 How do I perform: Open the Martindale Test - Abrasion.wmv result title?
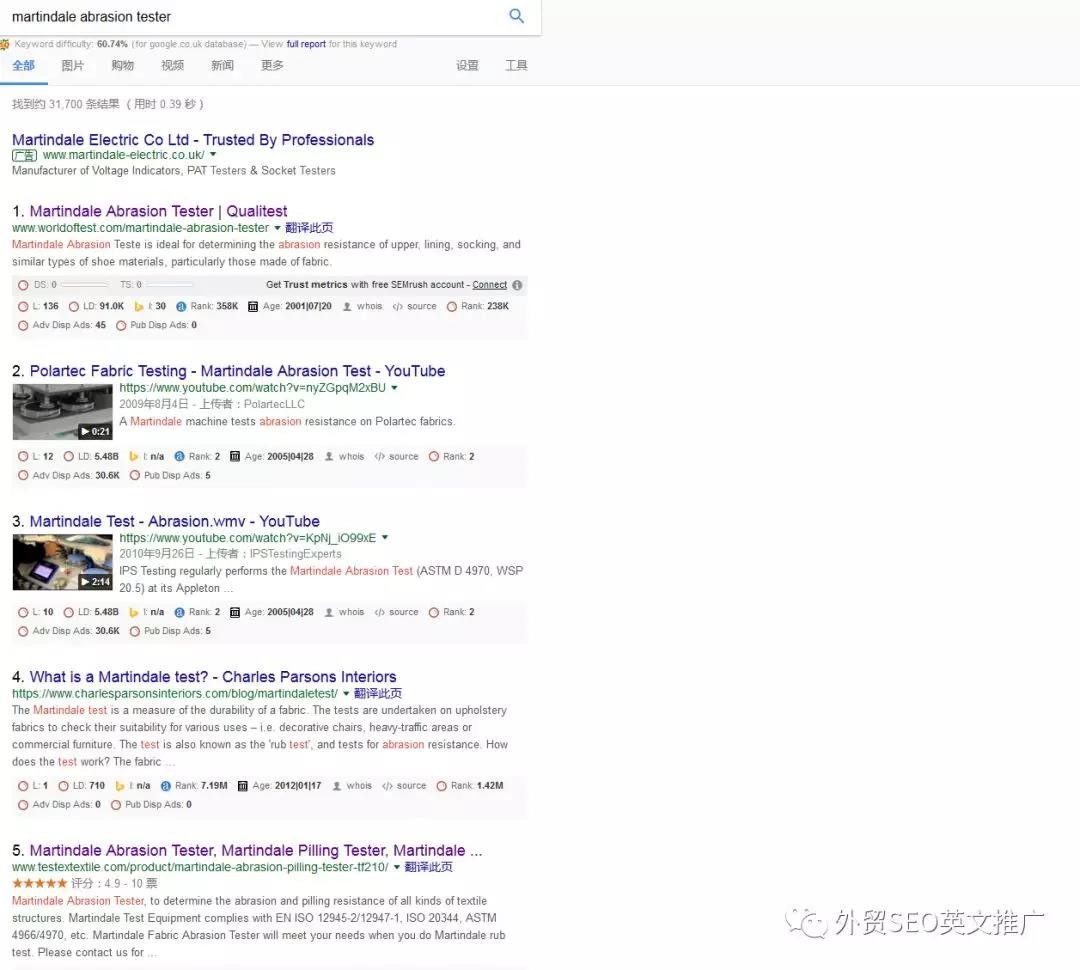(175, 522)
